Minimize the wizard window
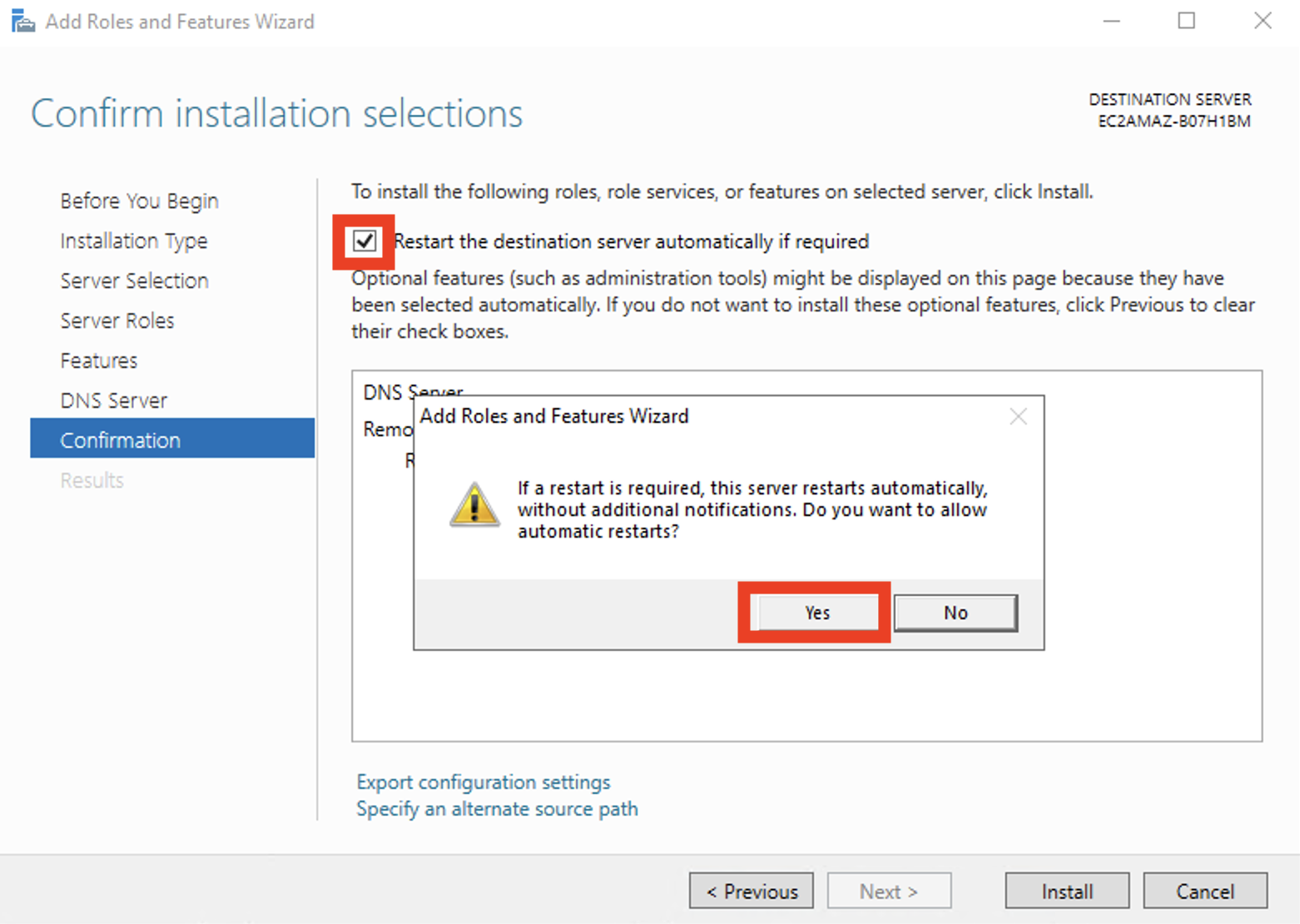 tap(1112, 21)
